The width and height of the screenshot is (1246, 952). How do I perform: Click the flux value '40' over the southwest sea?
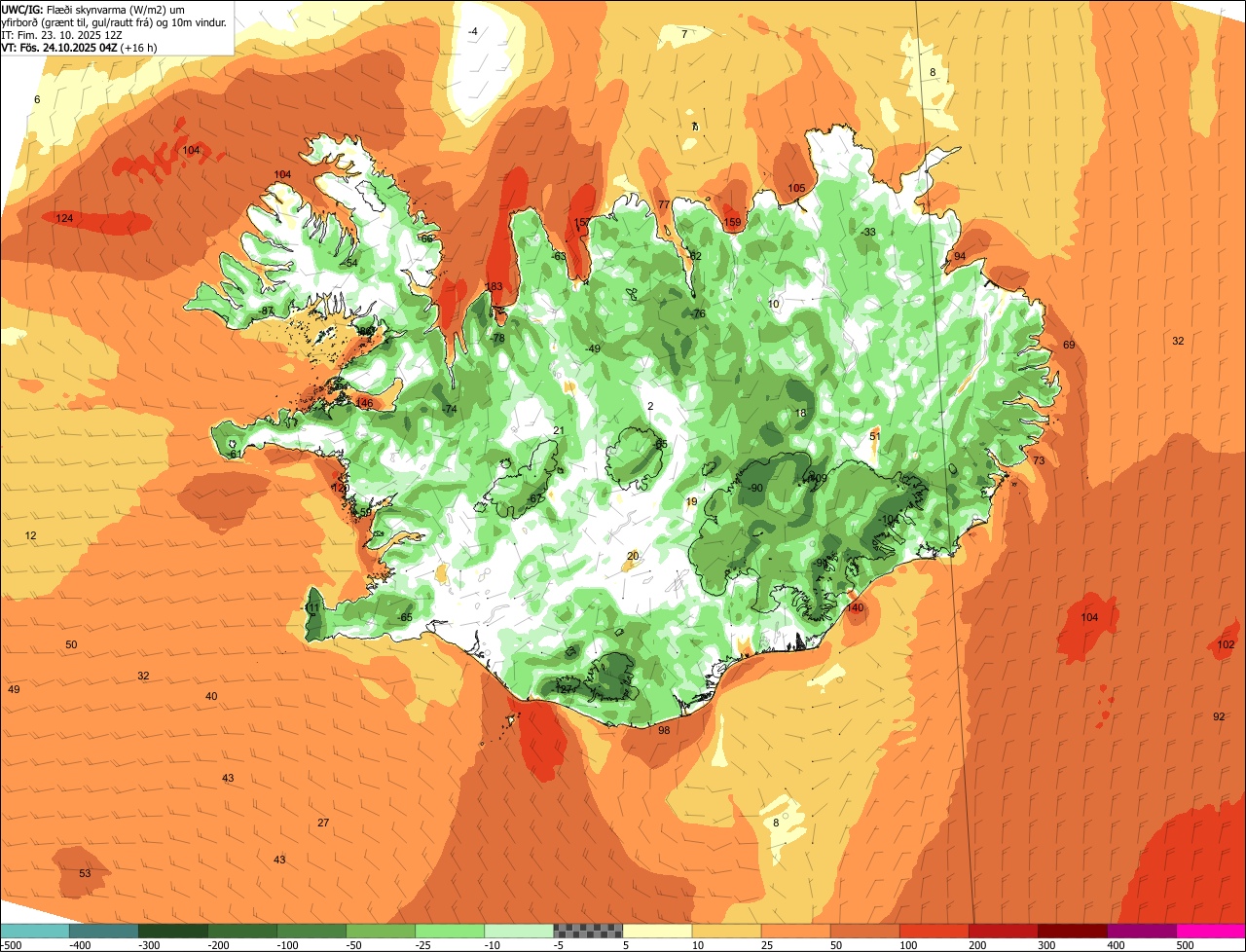pyautogui.click(x=211, y=696)
